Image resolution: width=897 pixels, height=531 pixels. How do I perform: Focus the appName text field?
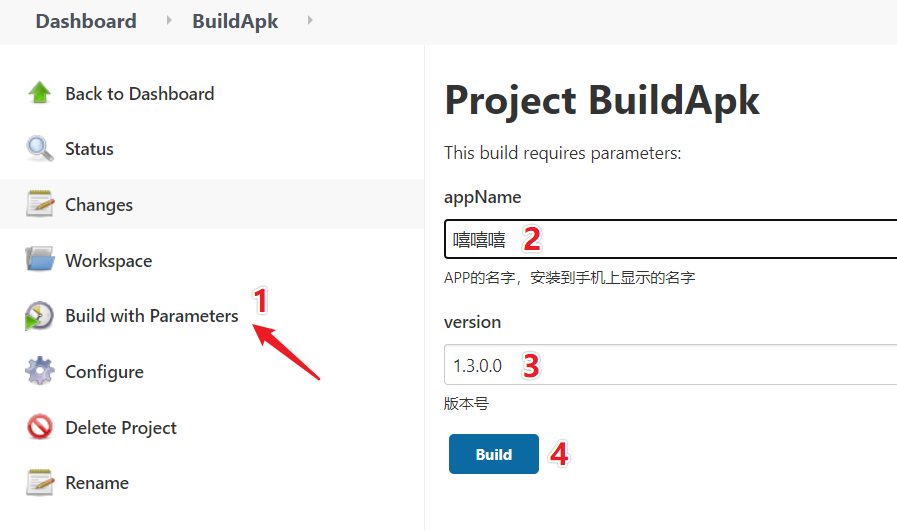pos(670,239)
